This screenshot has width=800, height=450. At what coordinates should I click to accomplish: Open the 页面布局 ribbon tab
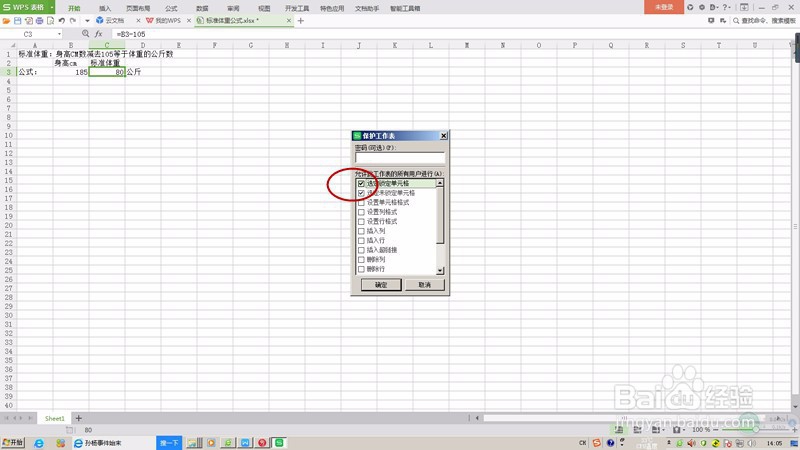pos(138,8)
